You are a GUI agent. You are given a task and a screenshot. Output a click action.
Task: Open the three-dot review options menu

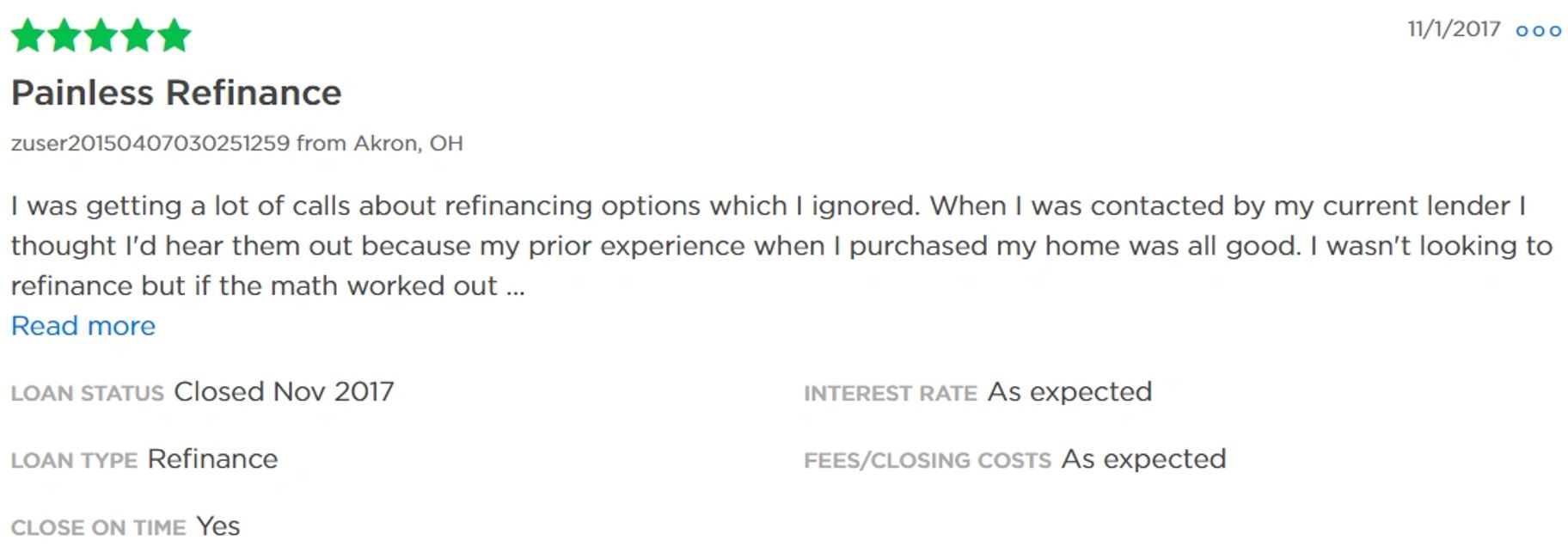tap(1538, 31)
